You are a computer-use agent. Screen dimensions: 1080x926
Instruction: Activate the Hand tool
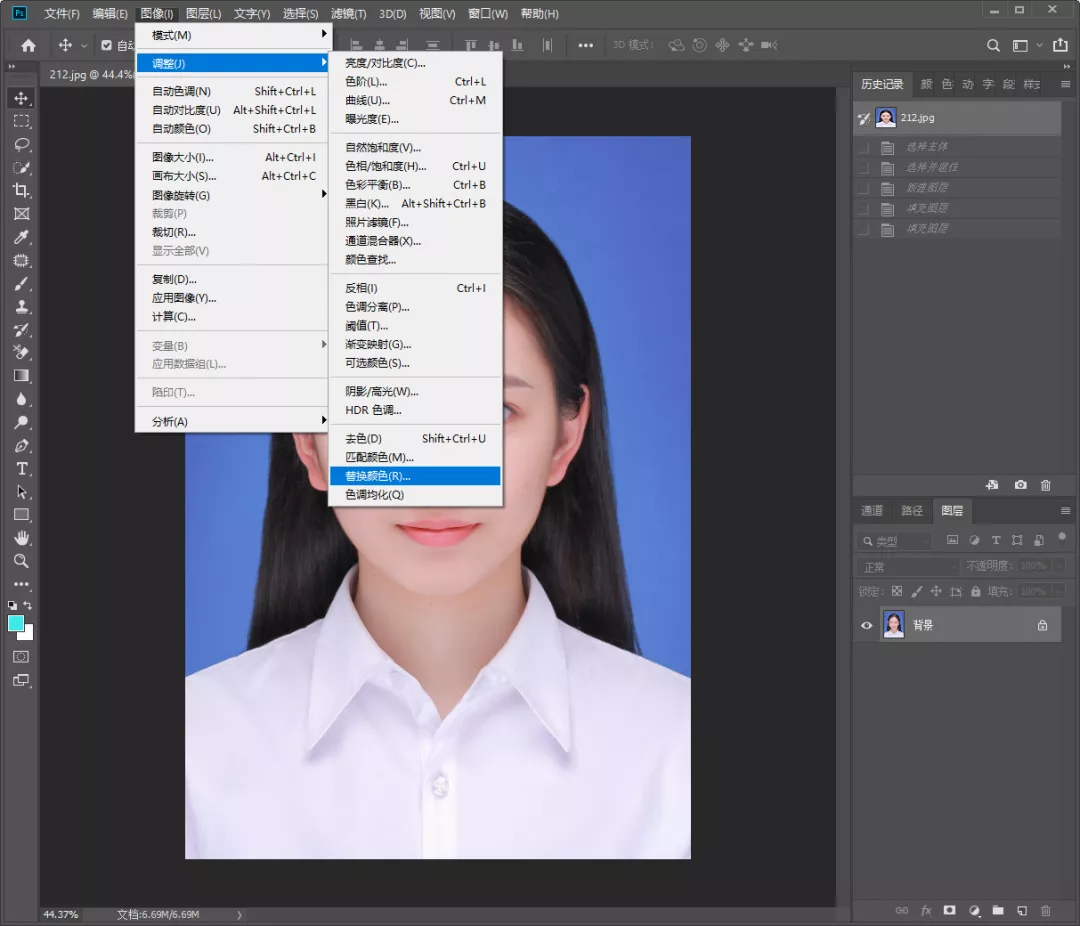pos(21,538)
